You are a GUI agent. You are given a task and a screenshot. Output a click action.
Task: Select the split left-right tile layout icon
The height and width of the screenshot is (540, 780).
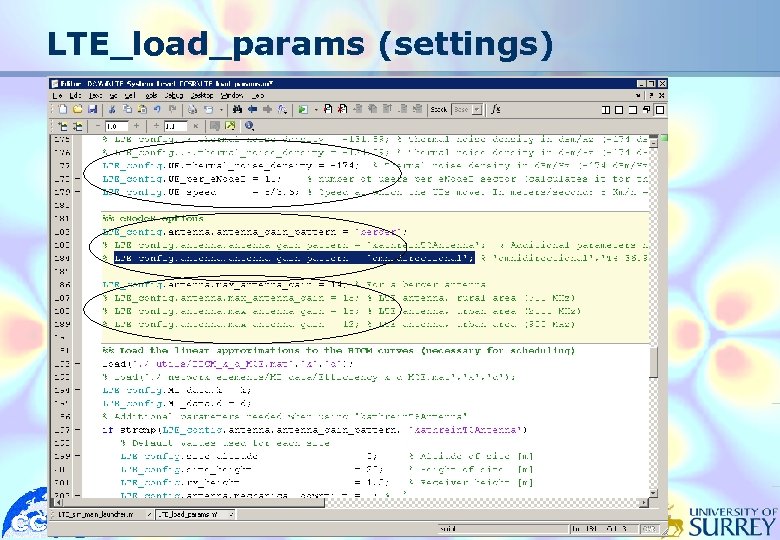coord(605,110)
